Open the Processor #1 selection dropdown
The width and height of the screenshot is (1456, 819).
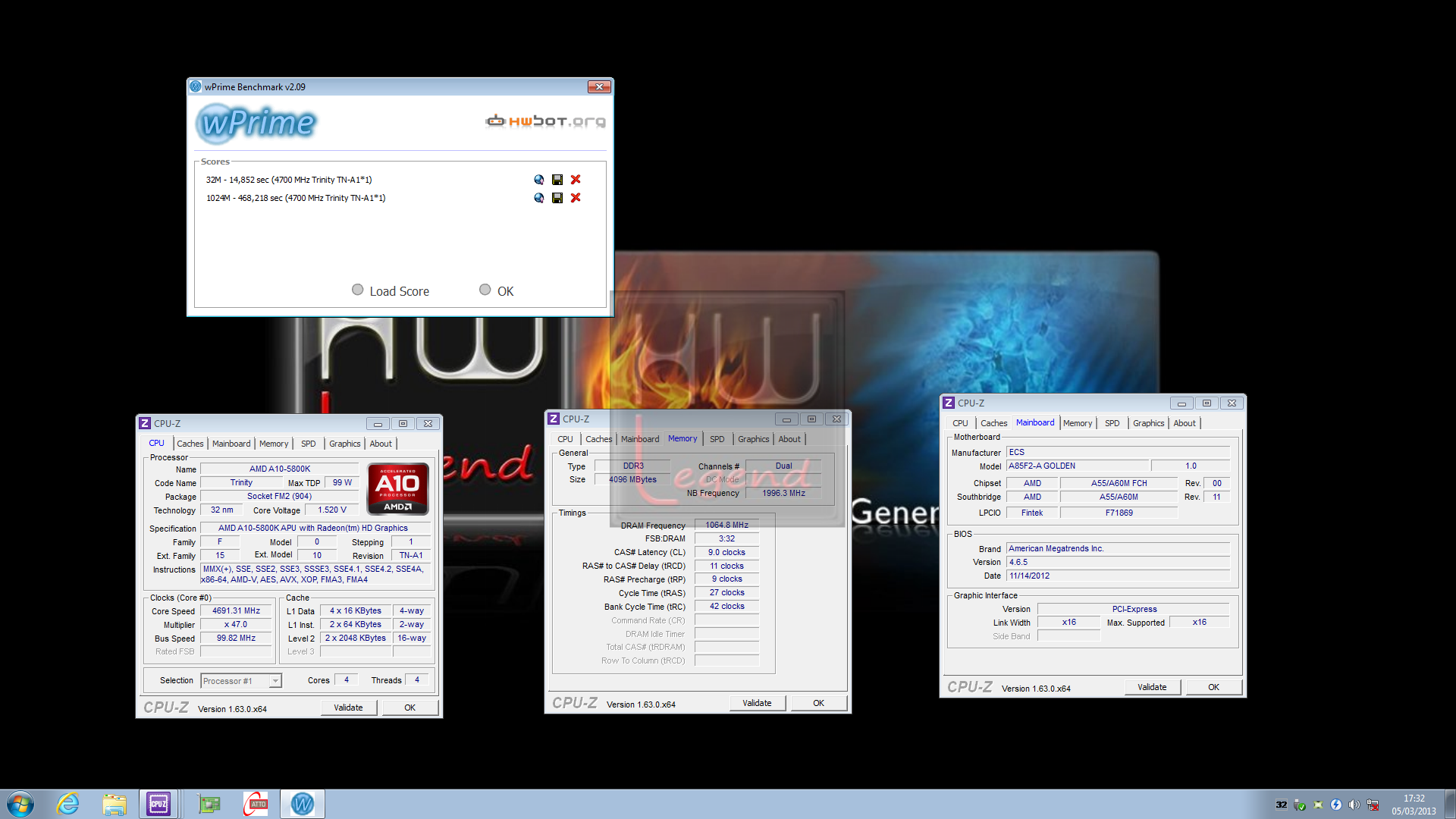click(x=241, y=681)
